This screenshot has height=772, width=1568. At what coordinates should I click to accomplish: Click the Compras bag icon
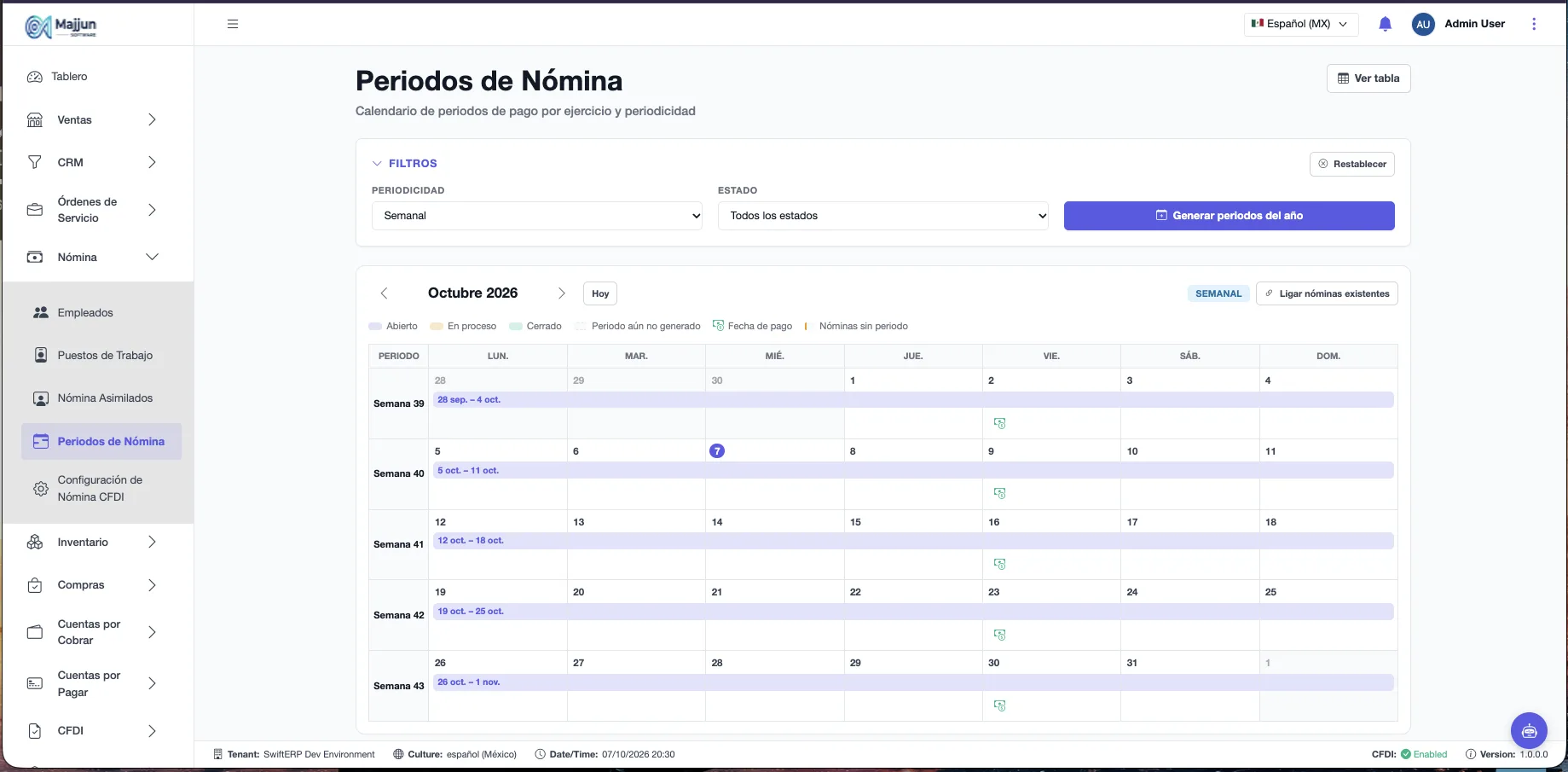tap(35, 585)
